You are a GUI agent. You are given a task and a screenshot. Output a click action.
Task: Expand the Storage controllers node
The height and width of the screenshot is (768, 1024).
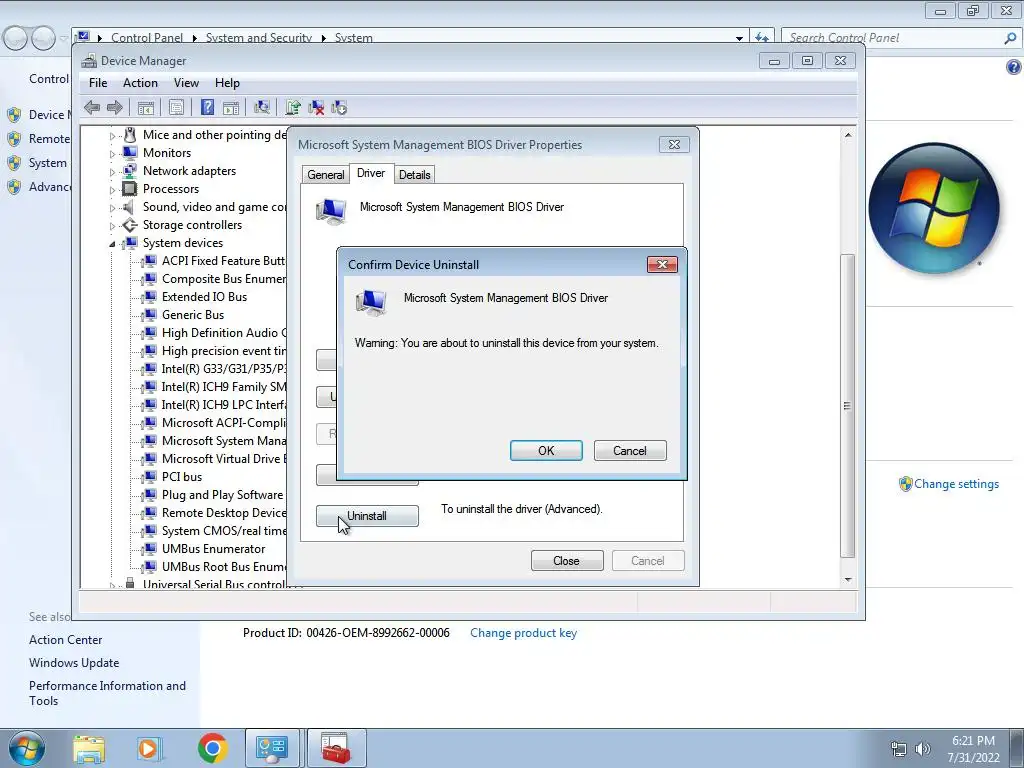click(x=112, y=226)
